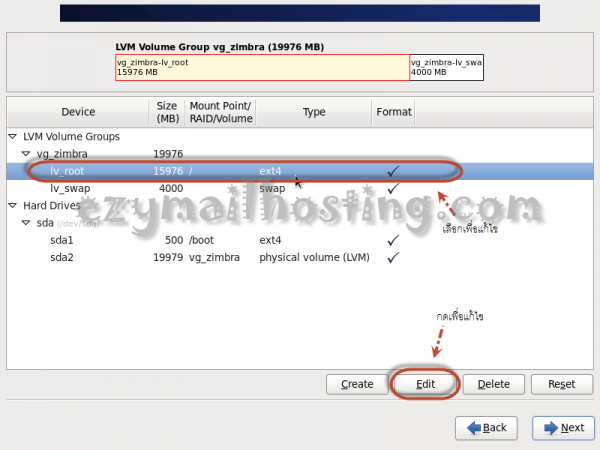Click the ext4 type cell for sda1
The height and width of the screenshot is (450, 600).
click(x=270, y=240)
